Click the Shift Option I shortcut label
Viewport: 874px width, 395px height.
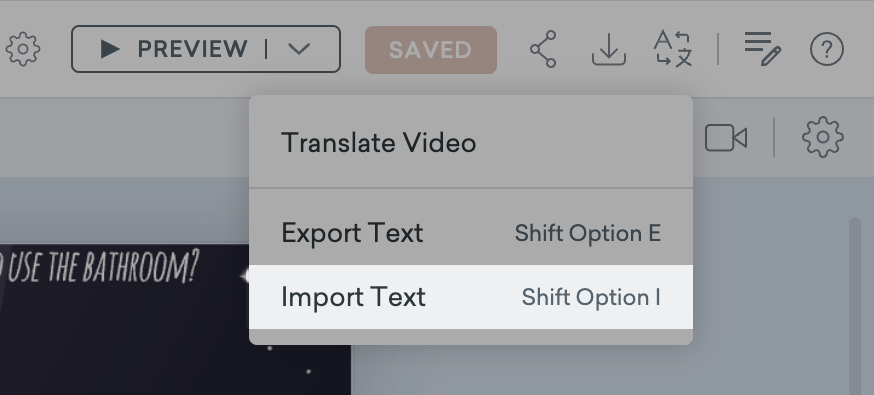tap(591, 298)
